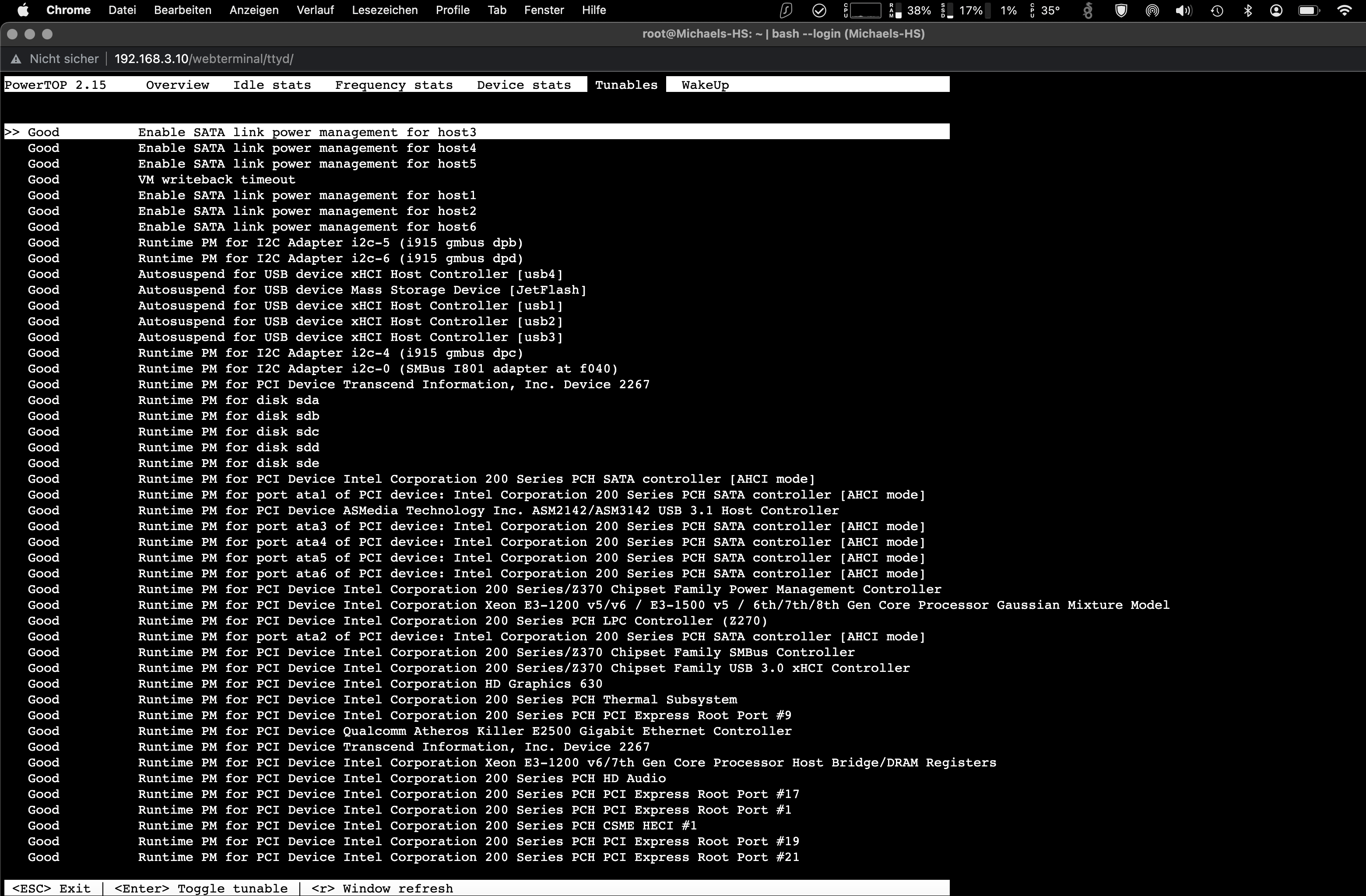1366x896 pixels.
Task: Switch to the Overview tab
Action: pyautogui.click(x=177, y=85)
